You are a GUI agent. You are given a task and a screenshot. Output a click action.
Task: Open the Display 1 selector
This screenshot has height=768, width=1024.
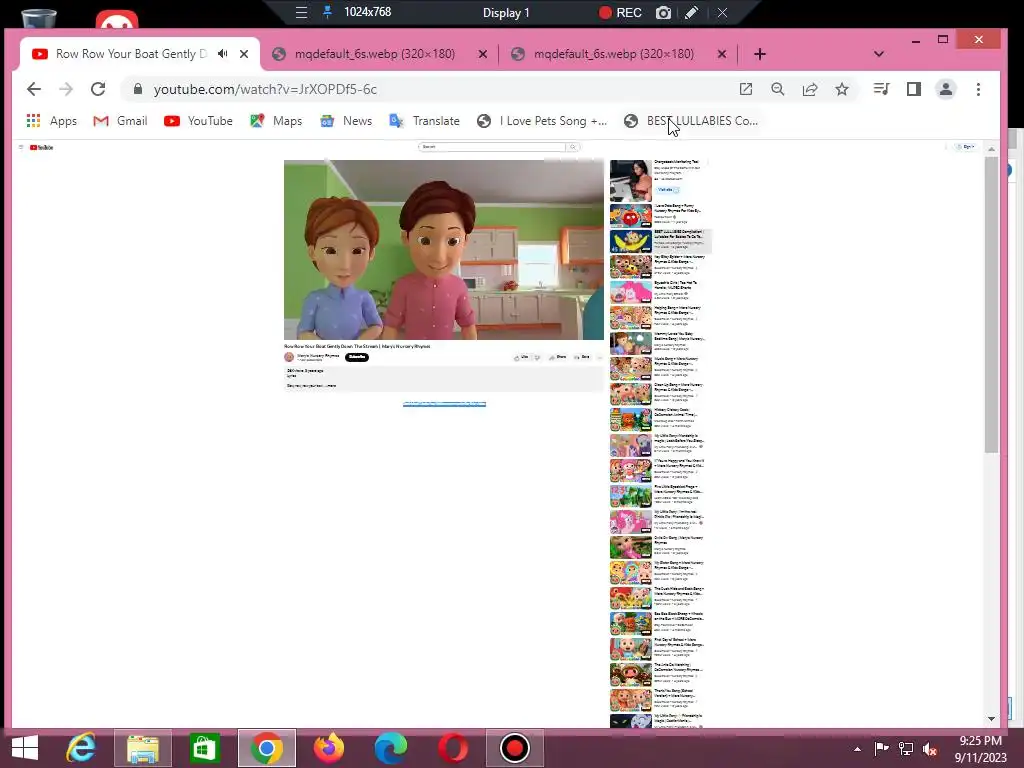coord(505,12)
